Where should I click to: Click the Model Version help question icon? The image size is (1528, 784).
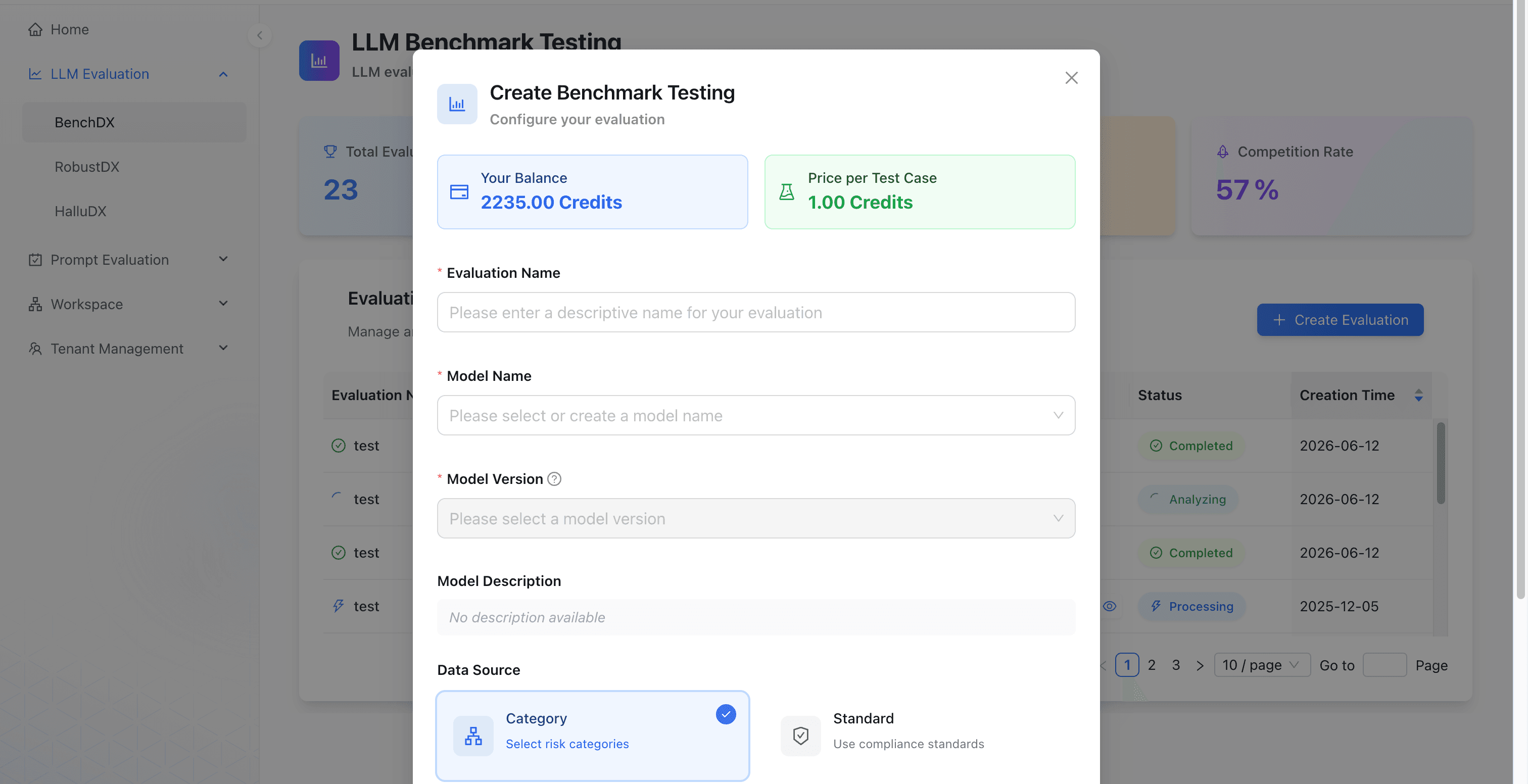(554, 478)
